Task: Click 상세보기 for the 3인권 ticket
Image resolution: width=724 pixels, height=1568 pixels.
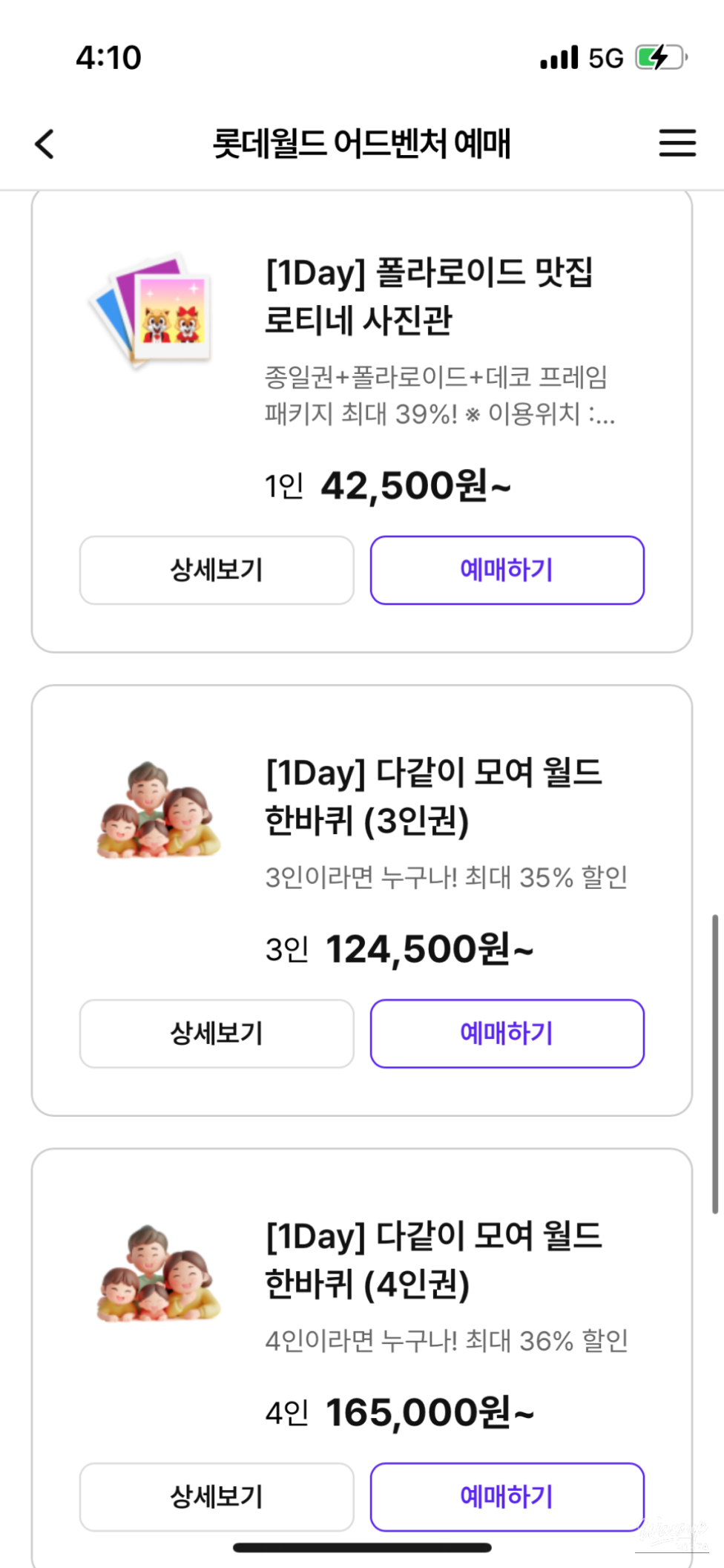Action: [217, 1033]
